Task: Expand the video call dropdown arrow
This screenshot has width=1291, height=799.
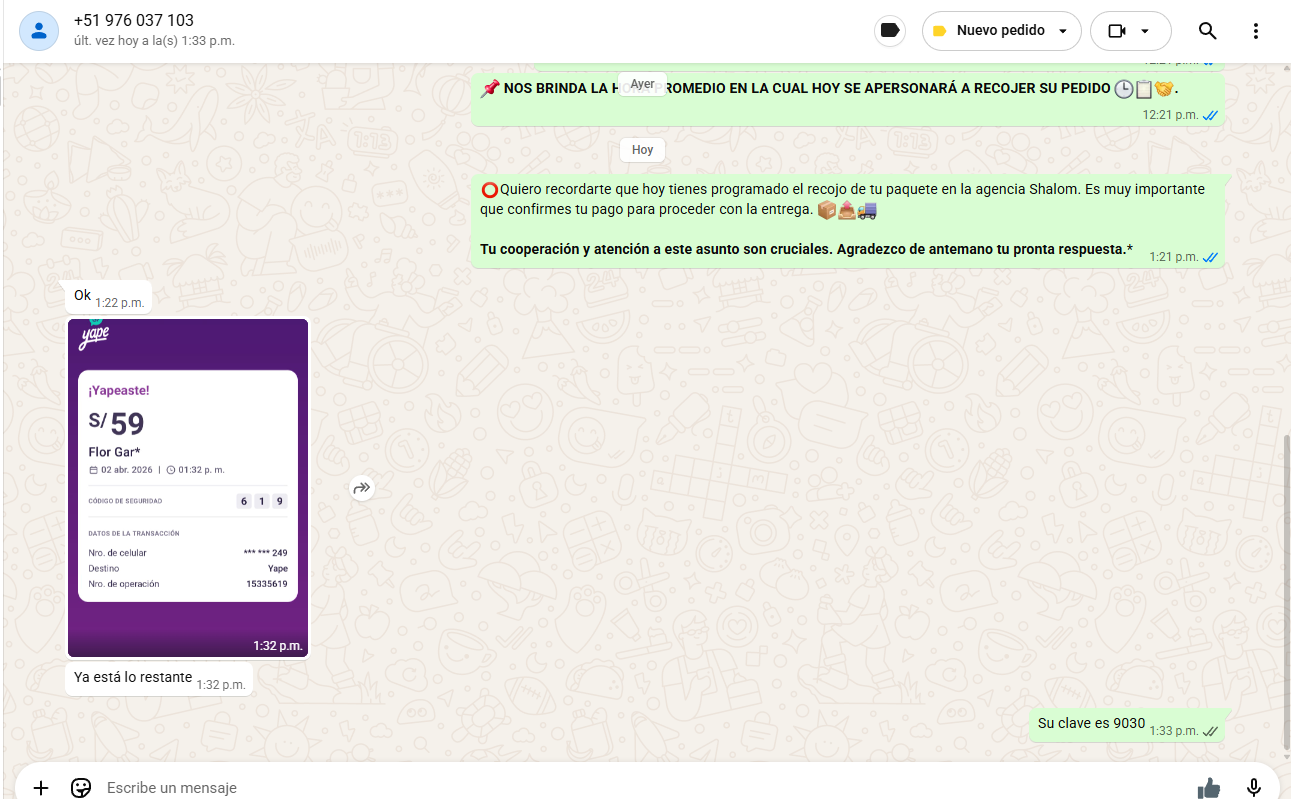Action: 1145,31
